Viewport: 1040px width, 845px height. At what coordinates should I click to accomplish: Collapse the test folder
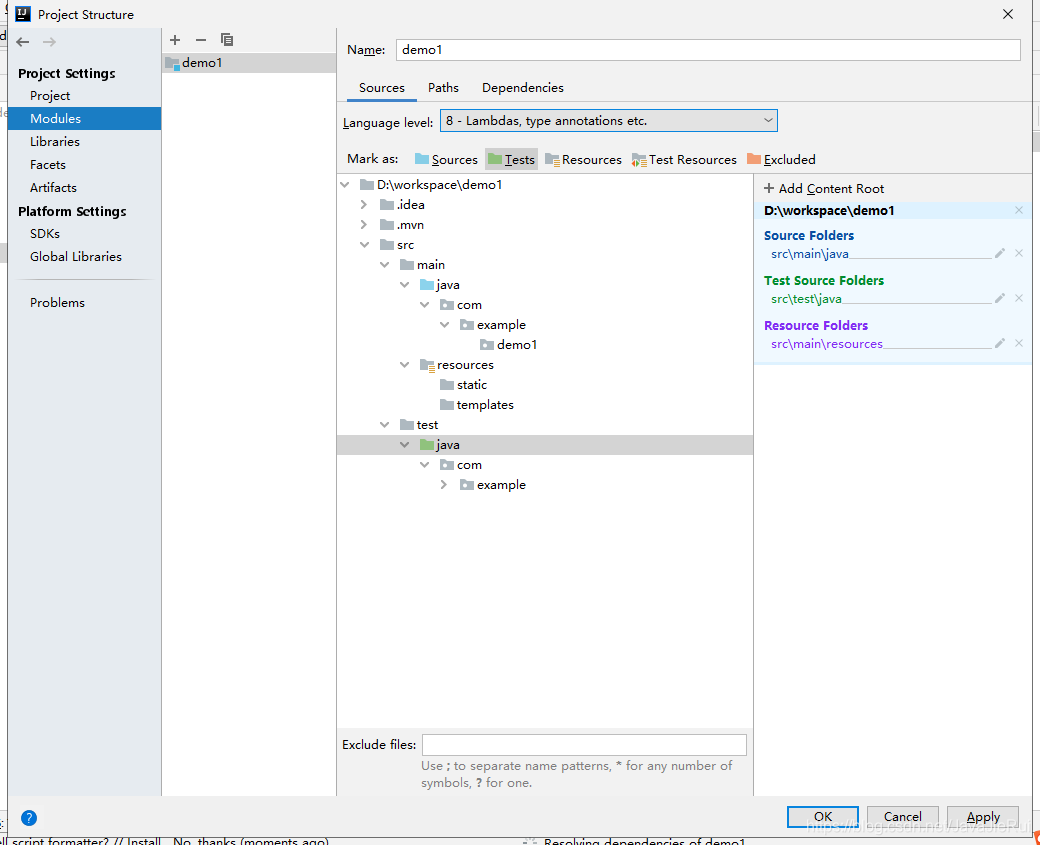click(385, 424)
